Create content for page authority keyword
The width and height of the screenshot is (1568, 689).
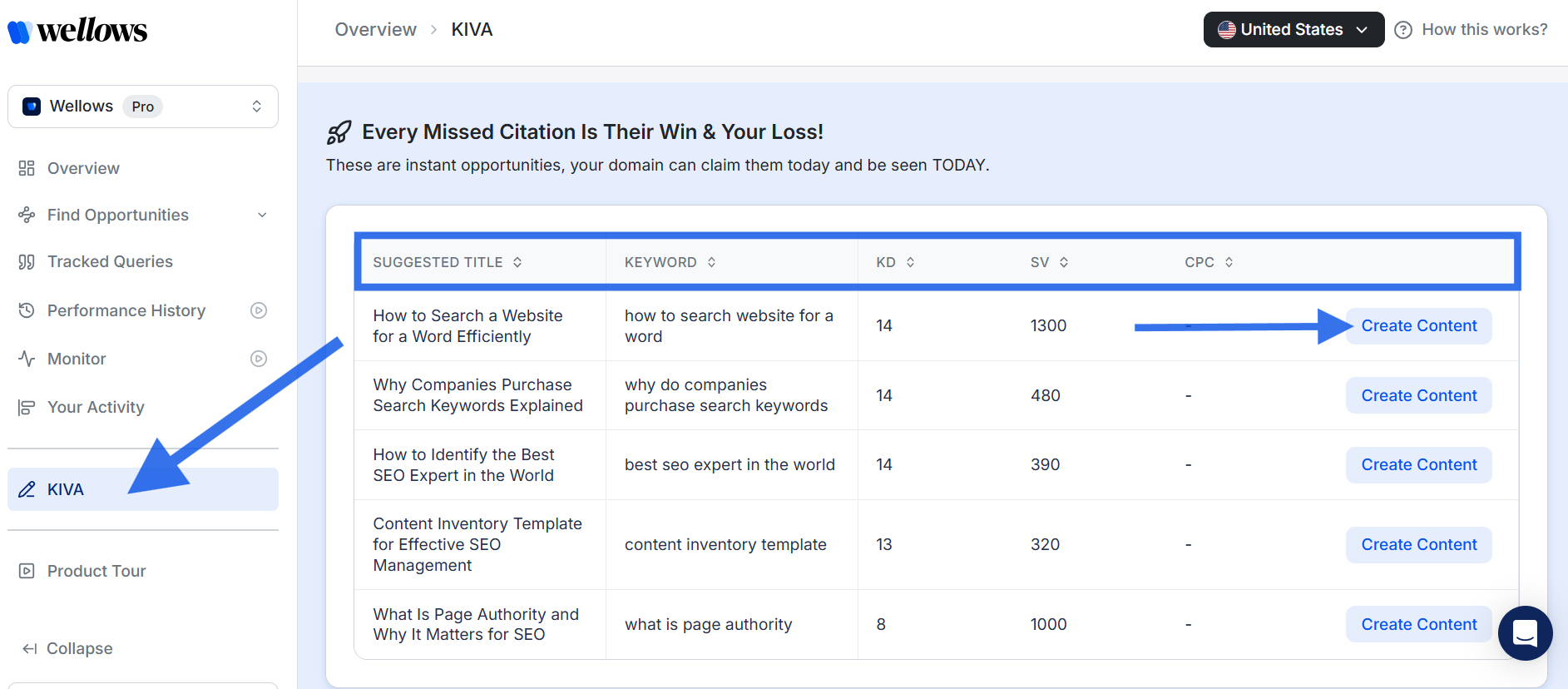tap(1418, 624)
